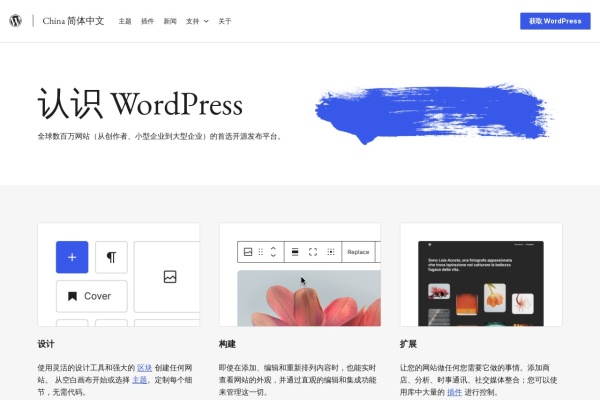Click the image block placeholder icon

pyautogui.click(x=170, y=277)
